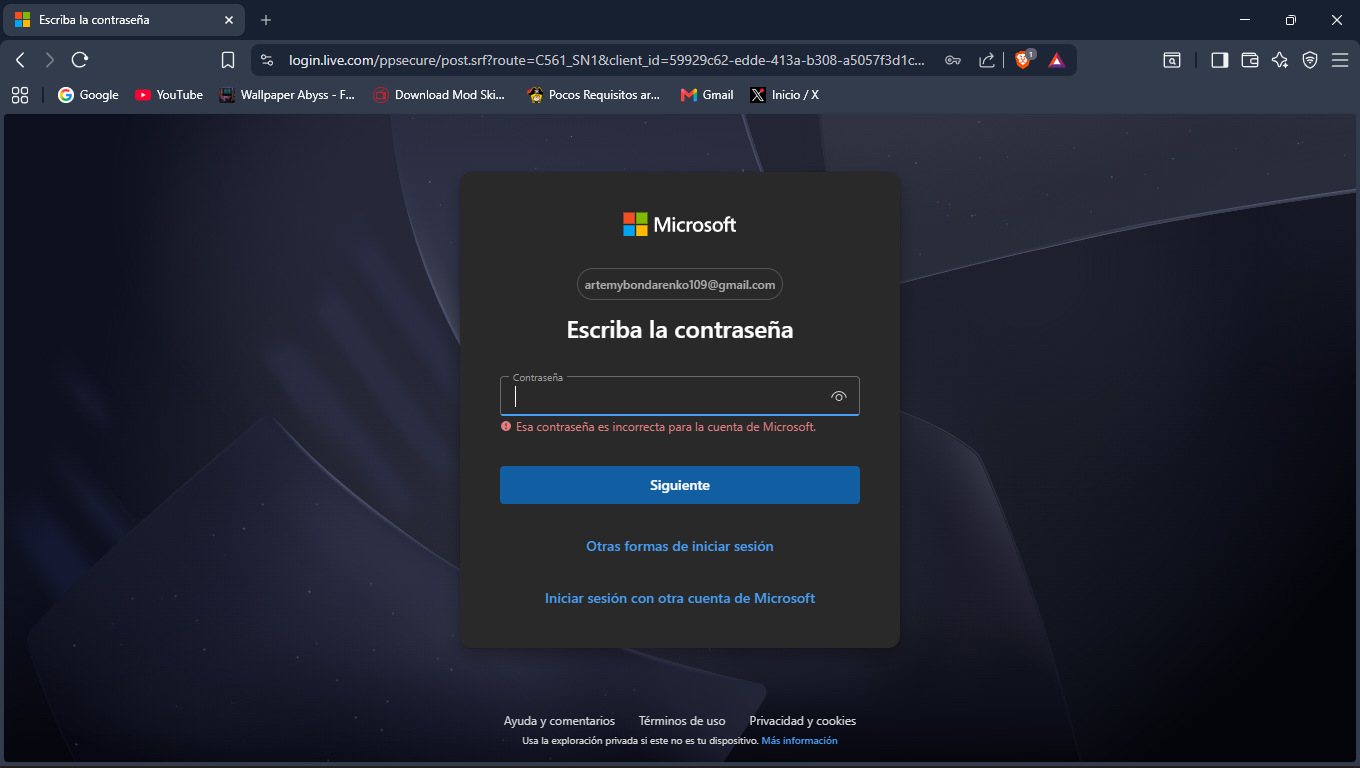Image resolution: width=1360 pixels, height=768 pixels.
Task: Open the Google bookmark
Action: (88, 95)
